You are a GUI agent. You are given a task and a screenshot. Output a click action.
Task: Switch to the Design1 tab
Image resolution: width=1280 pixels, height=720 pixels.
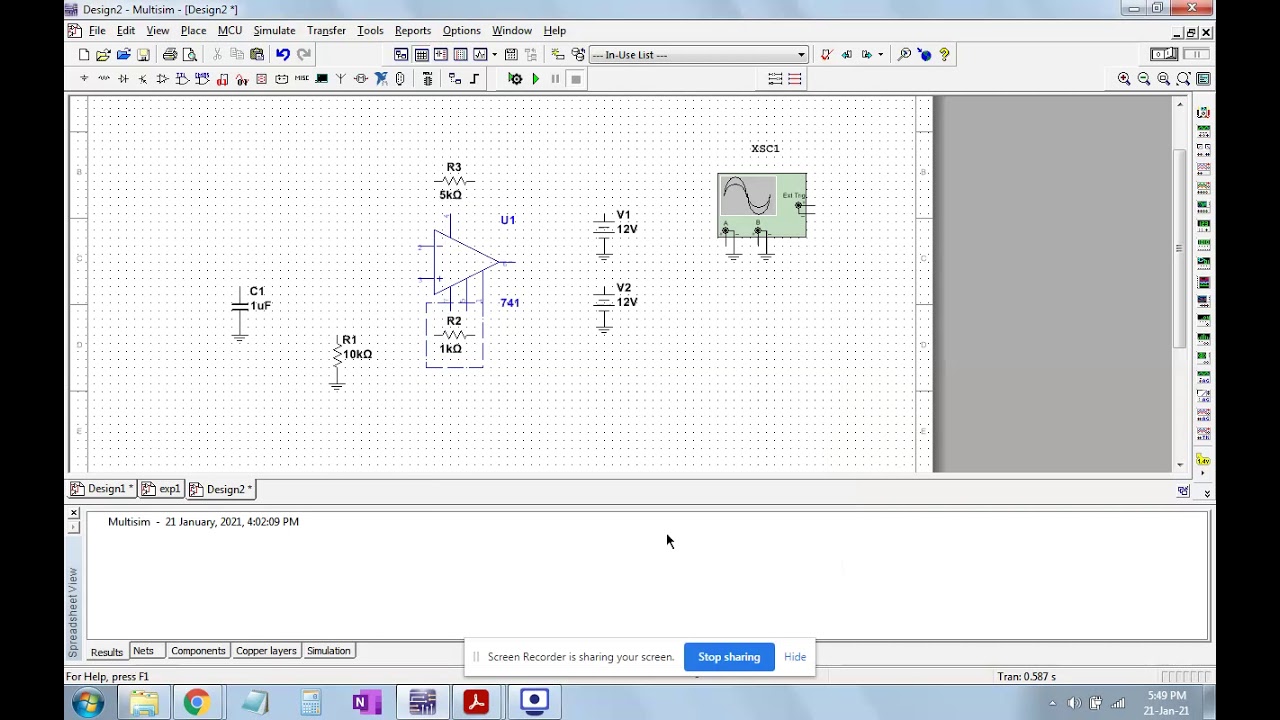[x=101, y=489]
